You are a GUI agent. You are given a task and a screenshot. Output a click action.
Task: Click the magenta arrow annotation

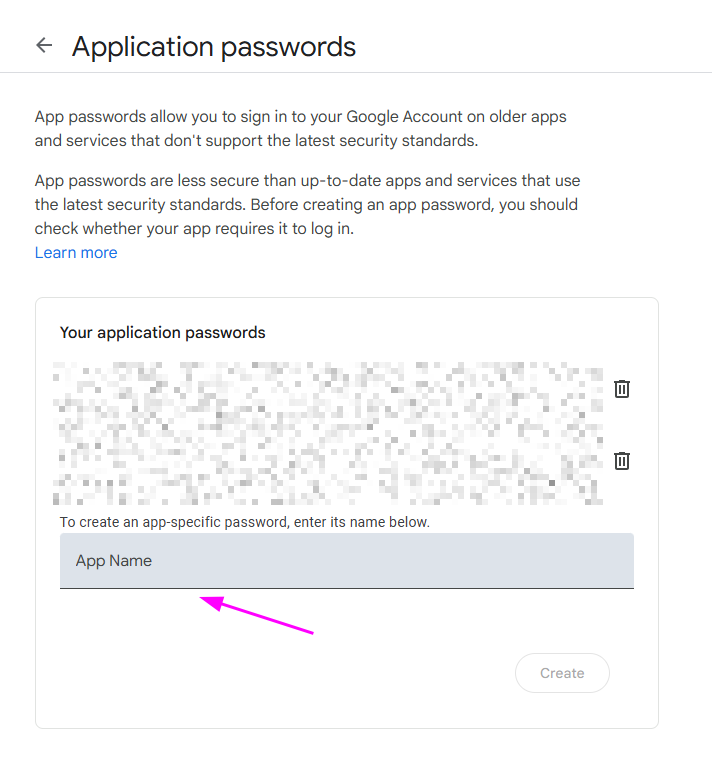point(258,616)
